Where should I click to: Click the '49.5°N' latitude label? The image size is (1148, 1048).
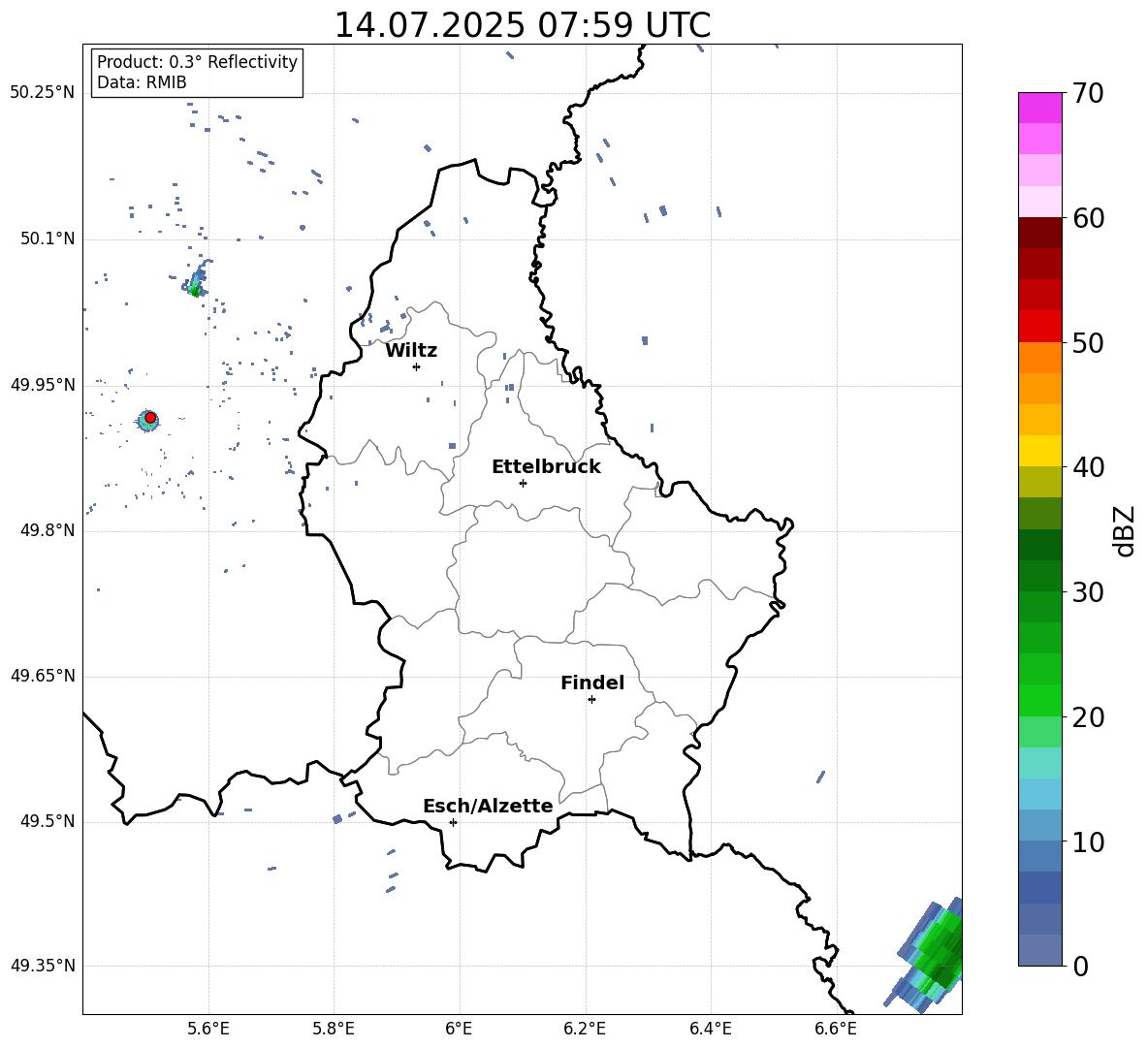pyautogui.click(x=48, y=821)
